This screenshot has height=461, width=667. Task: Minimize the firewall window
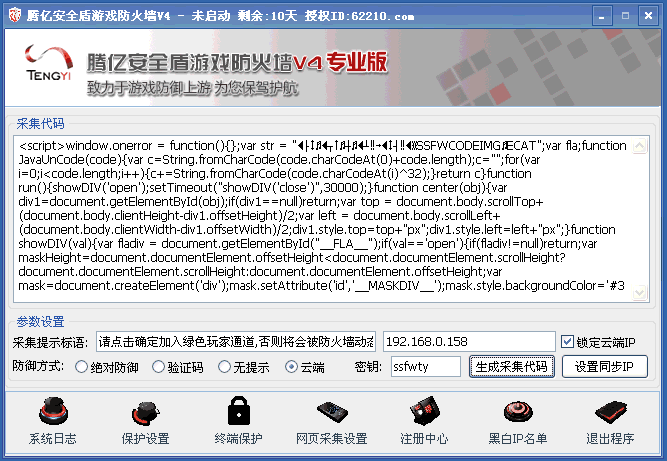click(x=602, y=17)
